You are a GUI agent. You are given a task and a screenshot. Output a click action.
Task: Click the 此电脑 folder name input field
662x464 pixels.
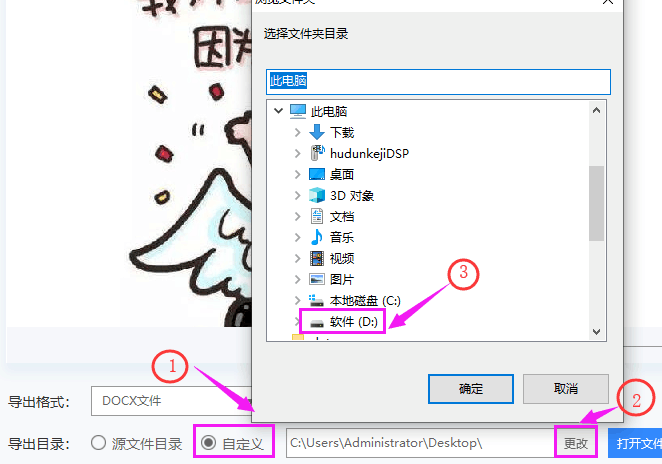(438, 81)
